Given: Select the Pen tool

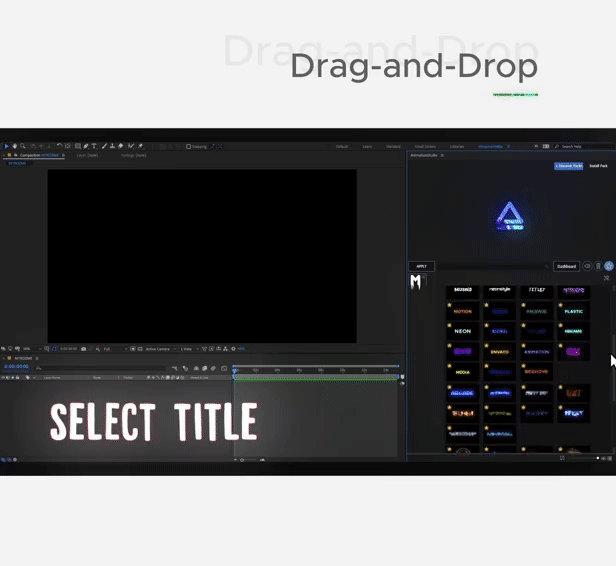Looking at the screenshot, I should (x=86, y=146).
